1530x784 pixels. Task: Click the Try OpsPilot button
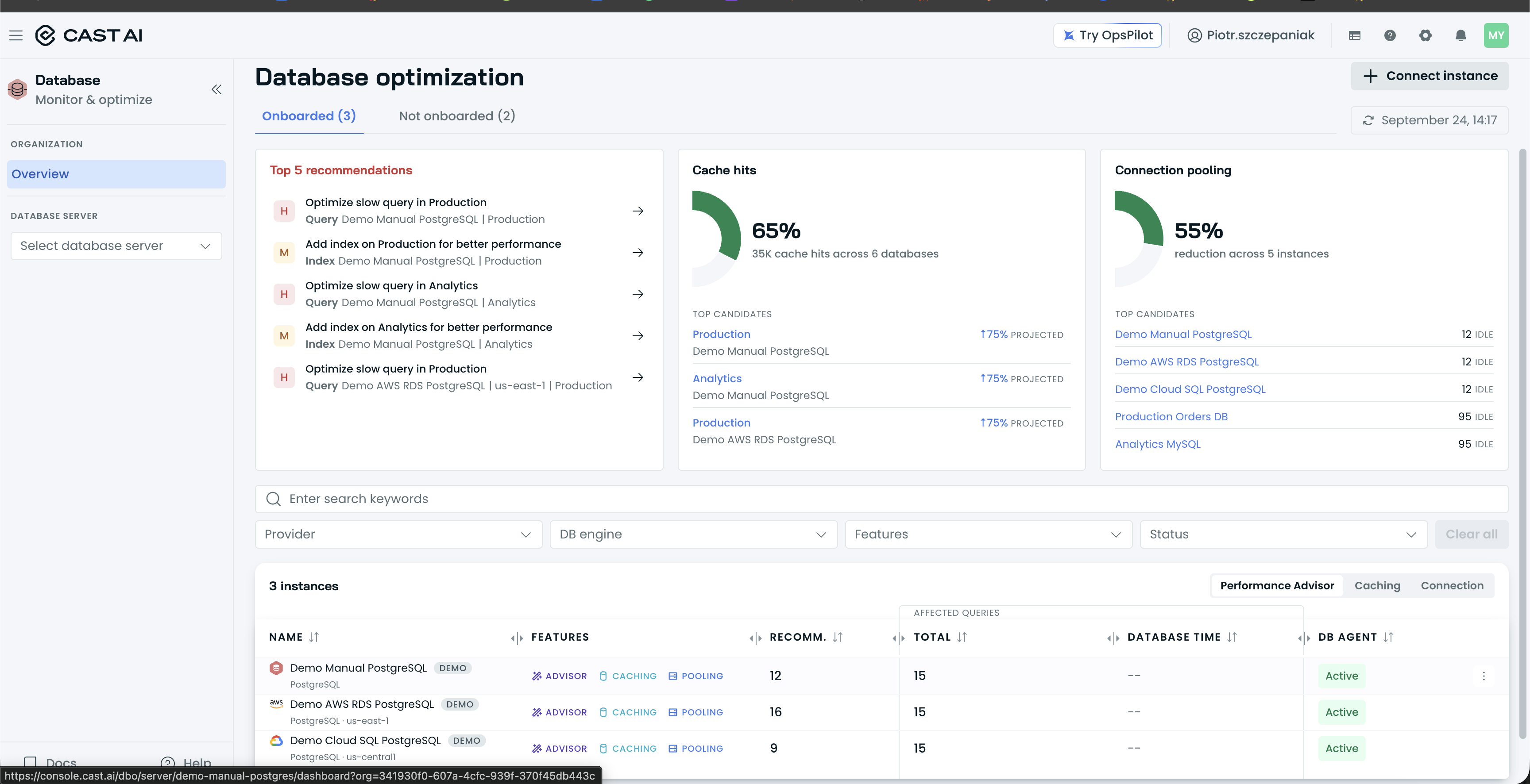click(x=1107, y=35)
